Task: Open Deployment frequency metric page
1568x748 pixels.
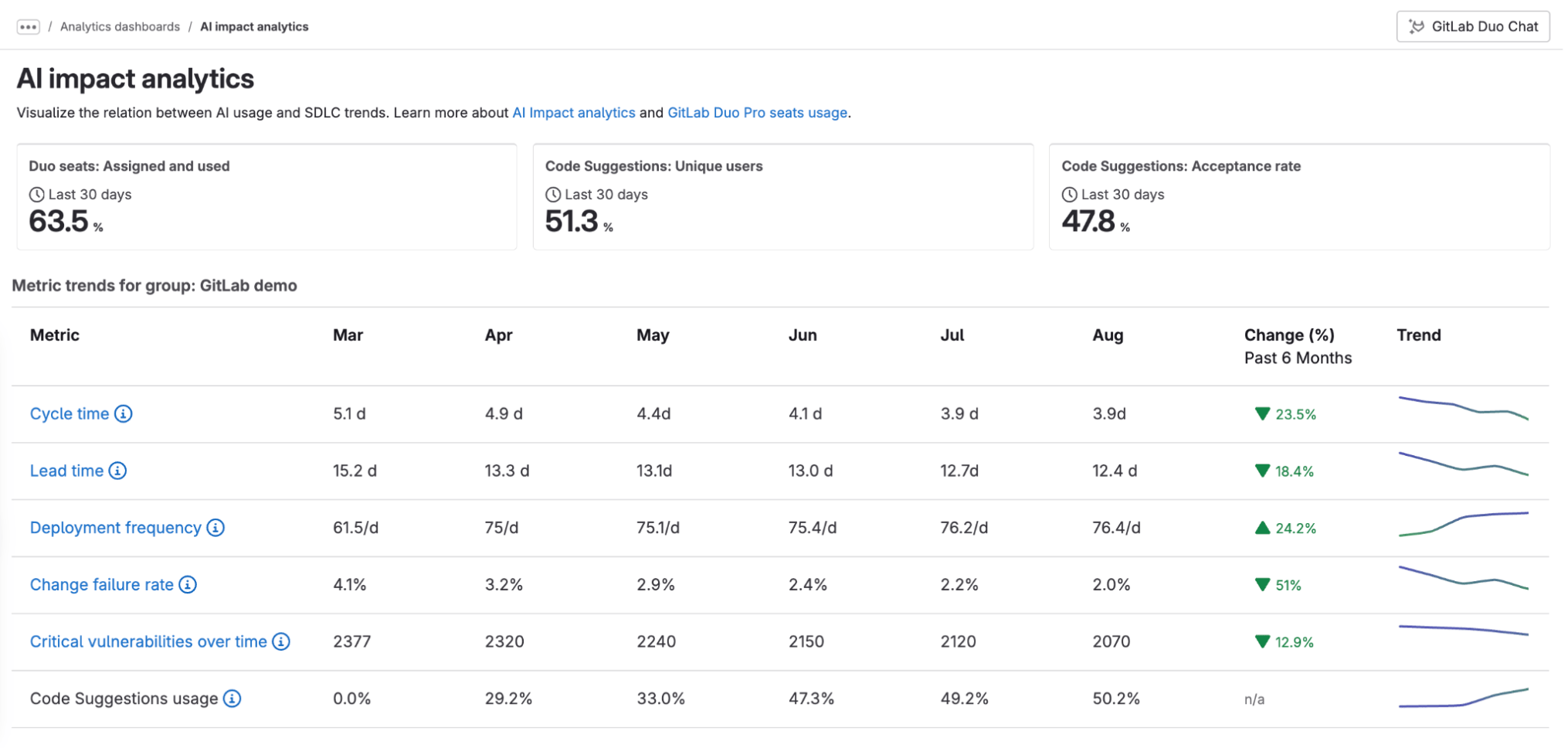Action: pyautogui.click(x=114, y=528)
